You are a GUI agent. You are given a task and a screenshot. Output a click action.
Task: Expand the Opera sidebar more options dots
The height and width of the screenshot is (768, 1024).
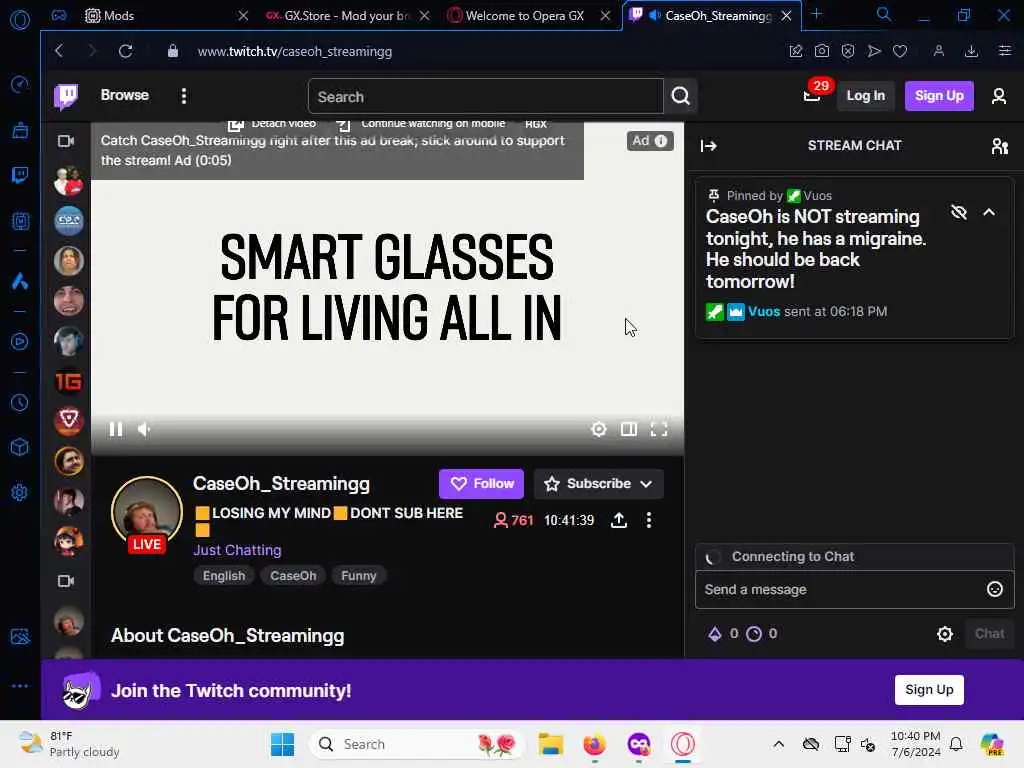tap(20, 686)
